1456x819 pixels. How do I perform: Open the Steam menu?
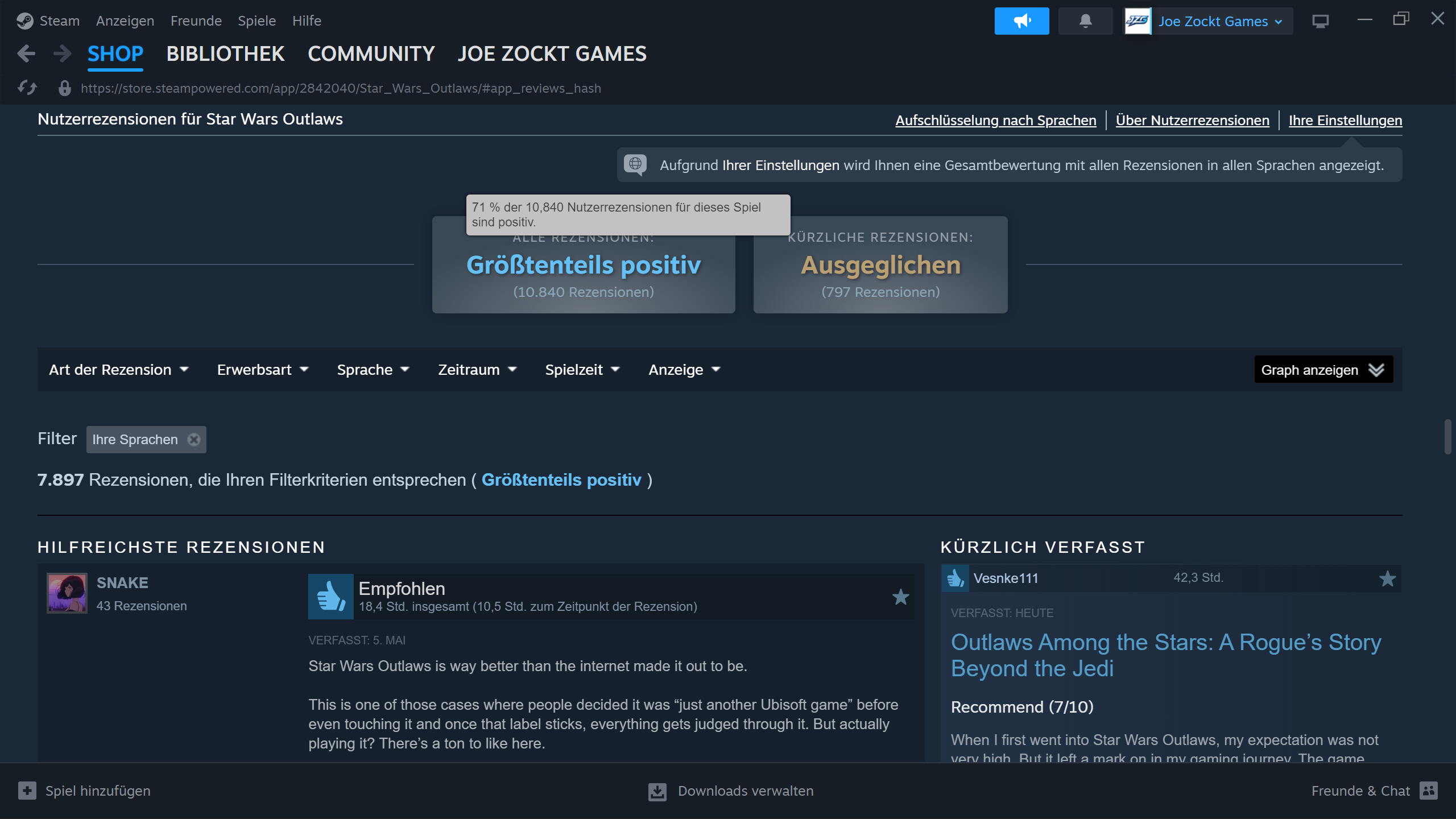(60, 21)
